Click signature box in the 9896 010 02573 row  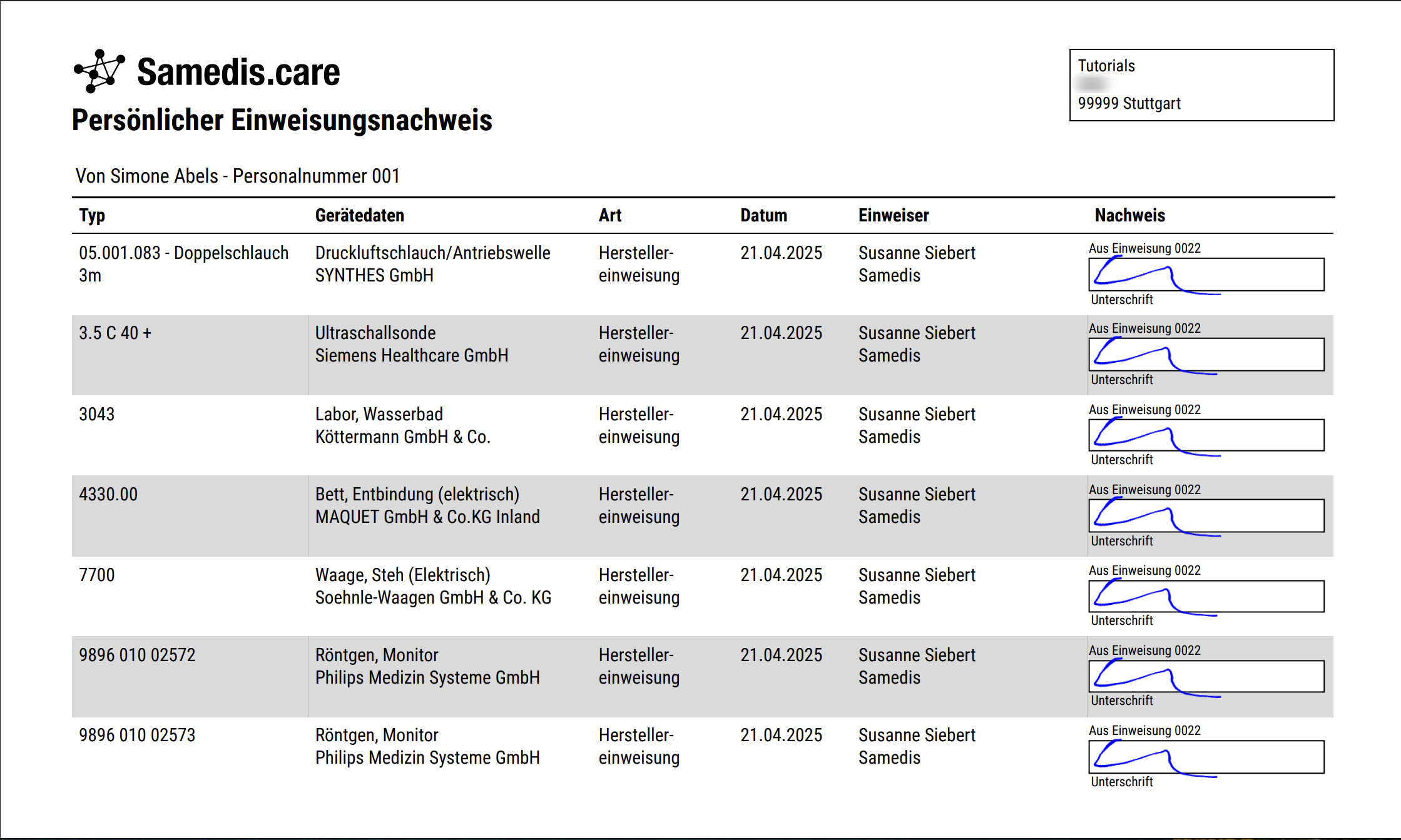point(1206,757)
